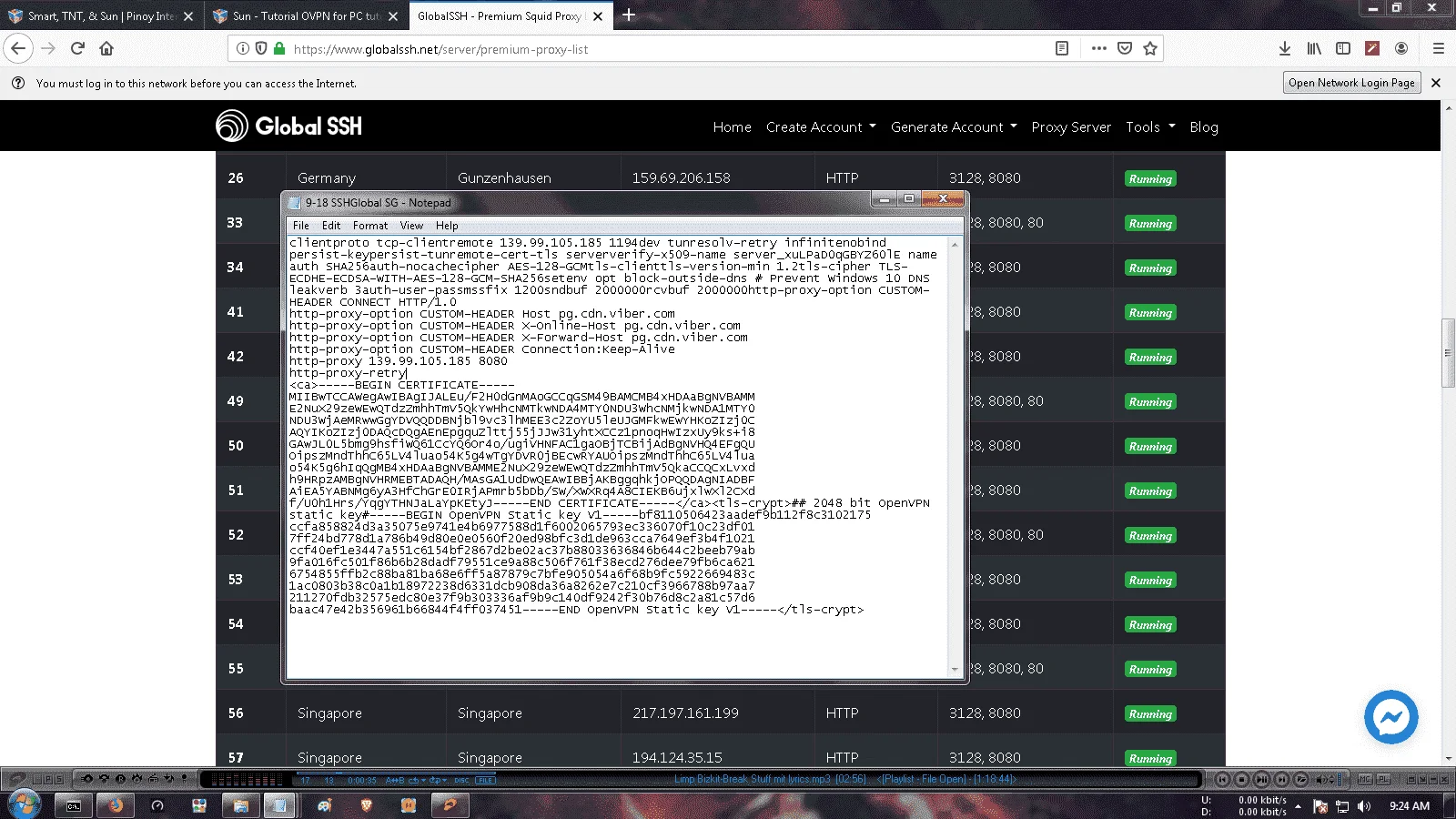Screen dimensions: 1456x819
Task: Click the FILE mode button in player
Action: (x=485, y=780)
